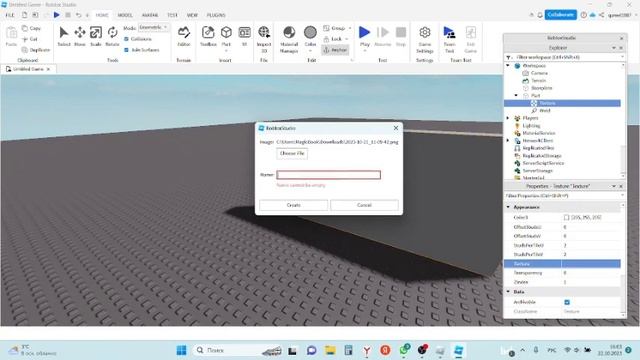This screenshot has height=360, width=640.
Task: Click the Duplicate button
Action: pyautogui.click(x=36, y=50)
